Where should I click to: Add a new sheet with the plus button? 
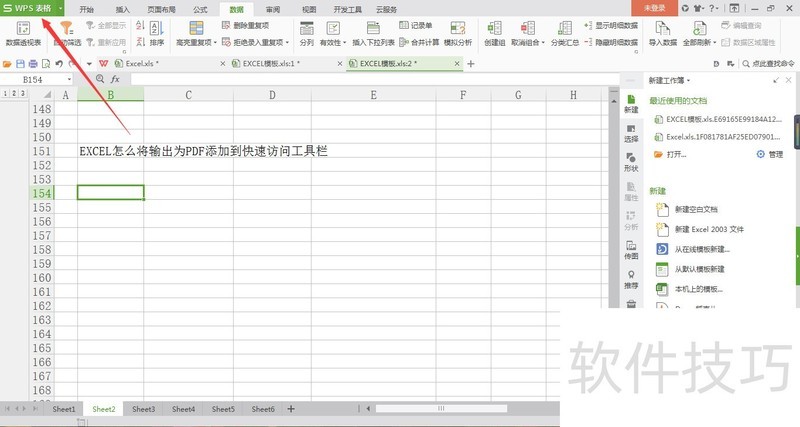(x=291, y=409)
